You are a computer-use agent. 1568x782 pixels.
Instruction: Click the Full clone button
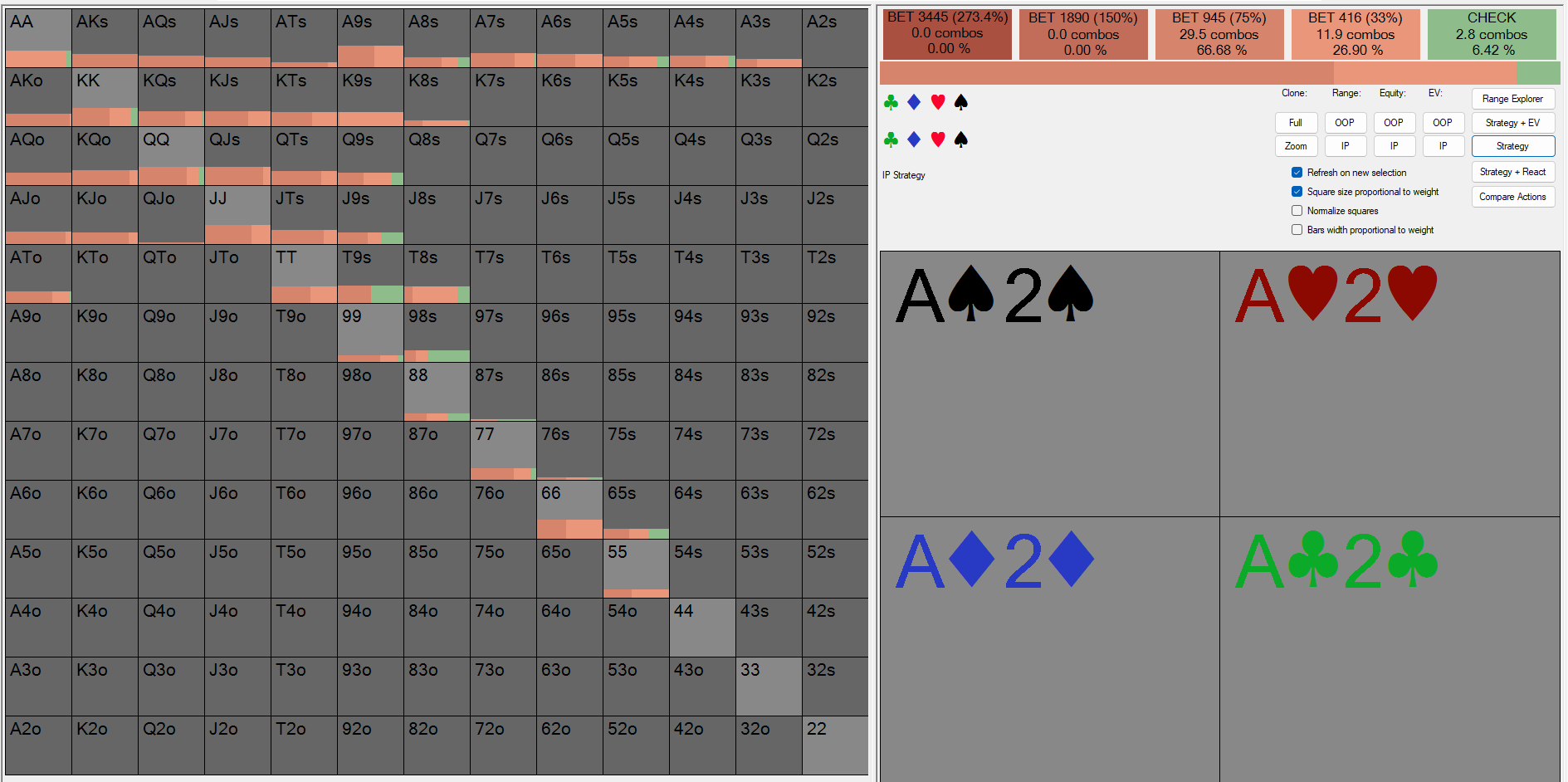point(1295,123)
